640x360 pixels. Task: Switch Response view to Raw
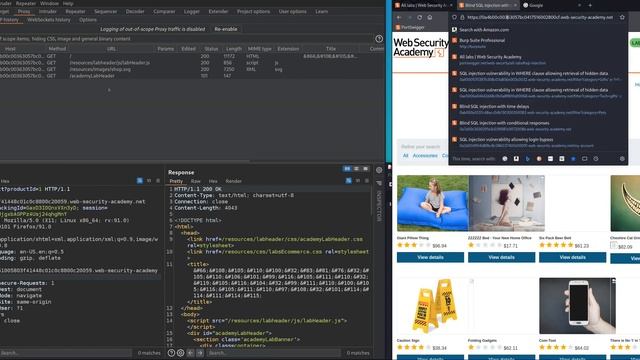(196, 181)
